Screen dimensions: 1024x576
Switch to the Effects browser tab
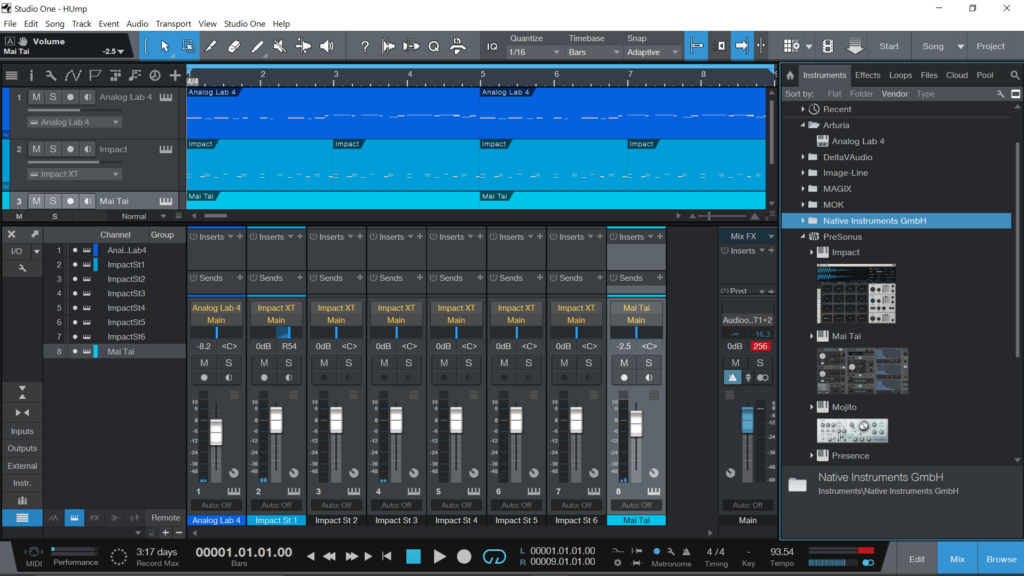[x=867, y=75]
